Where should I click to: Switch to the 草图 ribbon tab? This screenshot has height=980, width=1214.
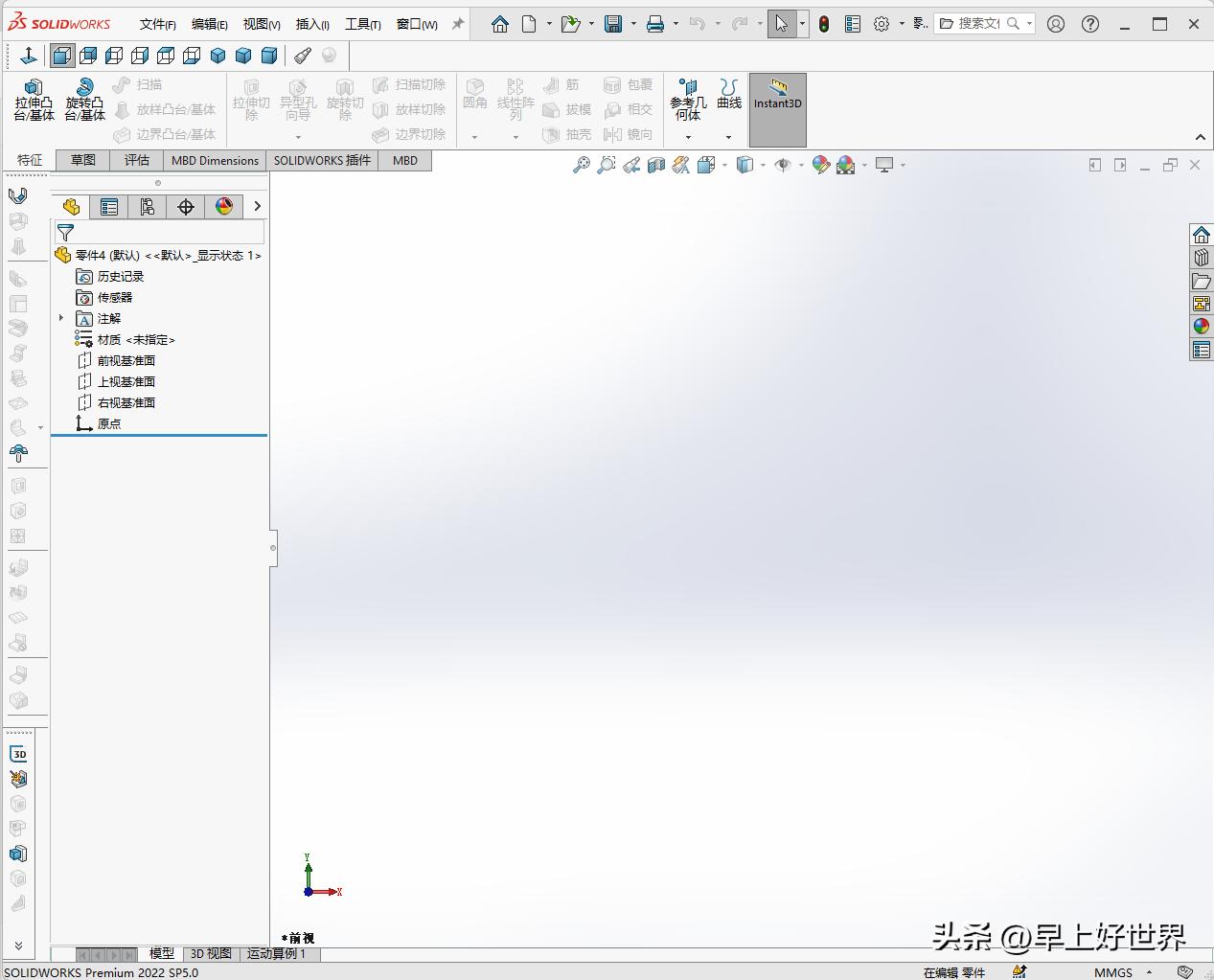point(82,160)
